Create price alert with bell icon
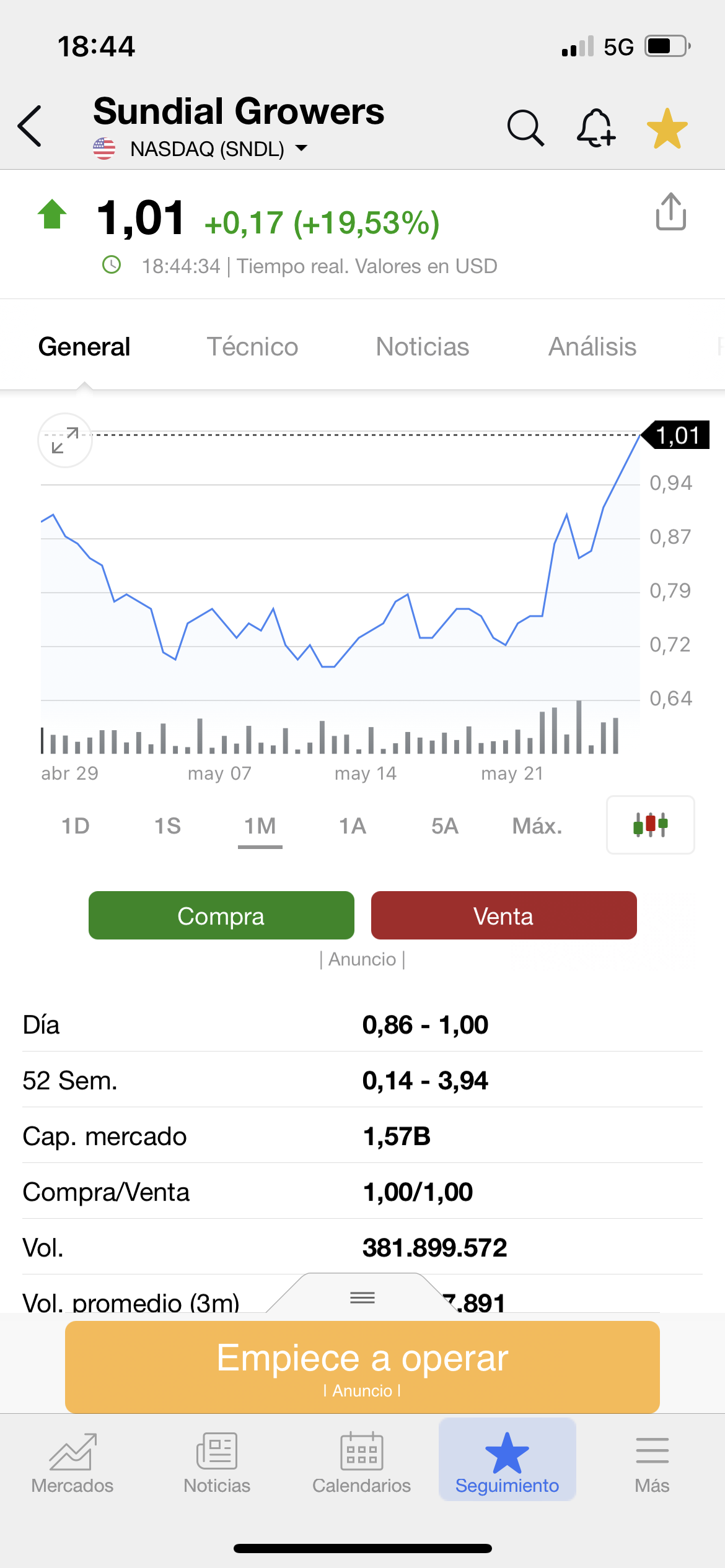The height and width of the screenshot is (1568, 725). pyautogui.click(x=596, y=128)
